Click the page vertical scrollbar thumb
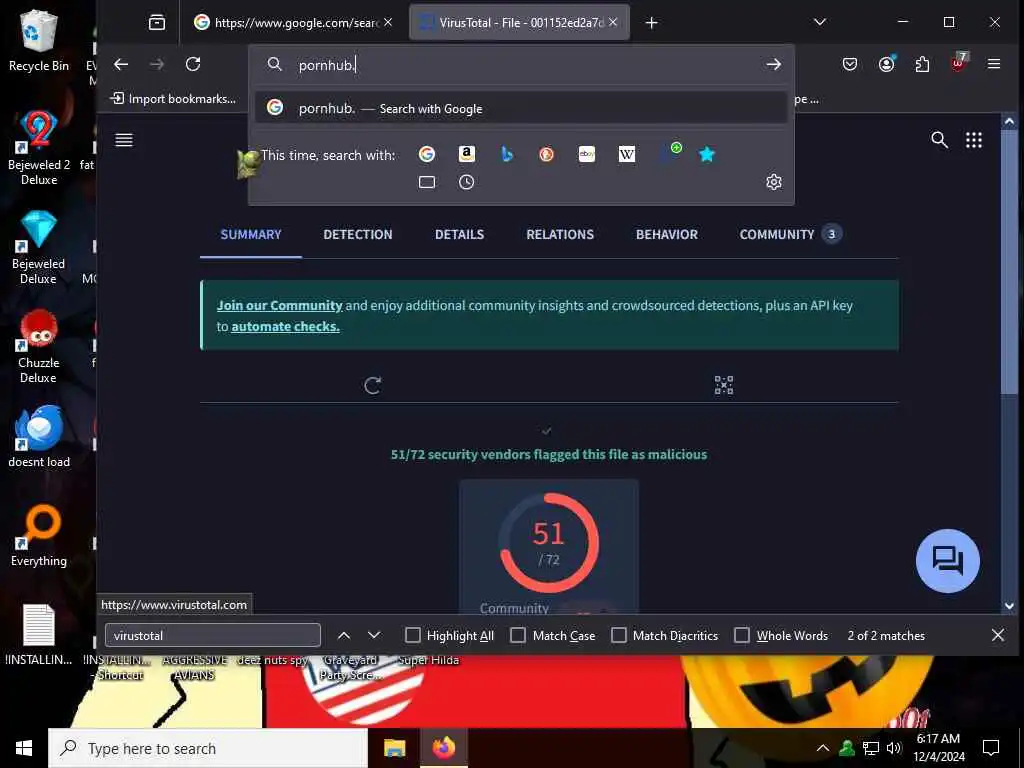 [1009, 261]
